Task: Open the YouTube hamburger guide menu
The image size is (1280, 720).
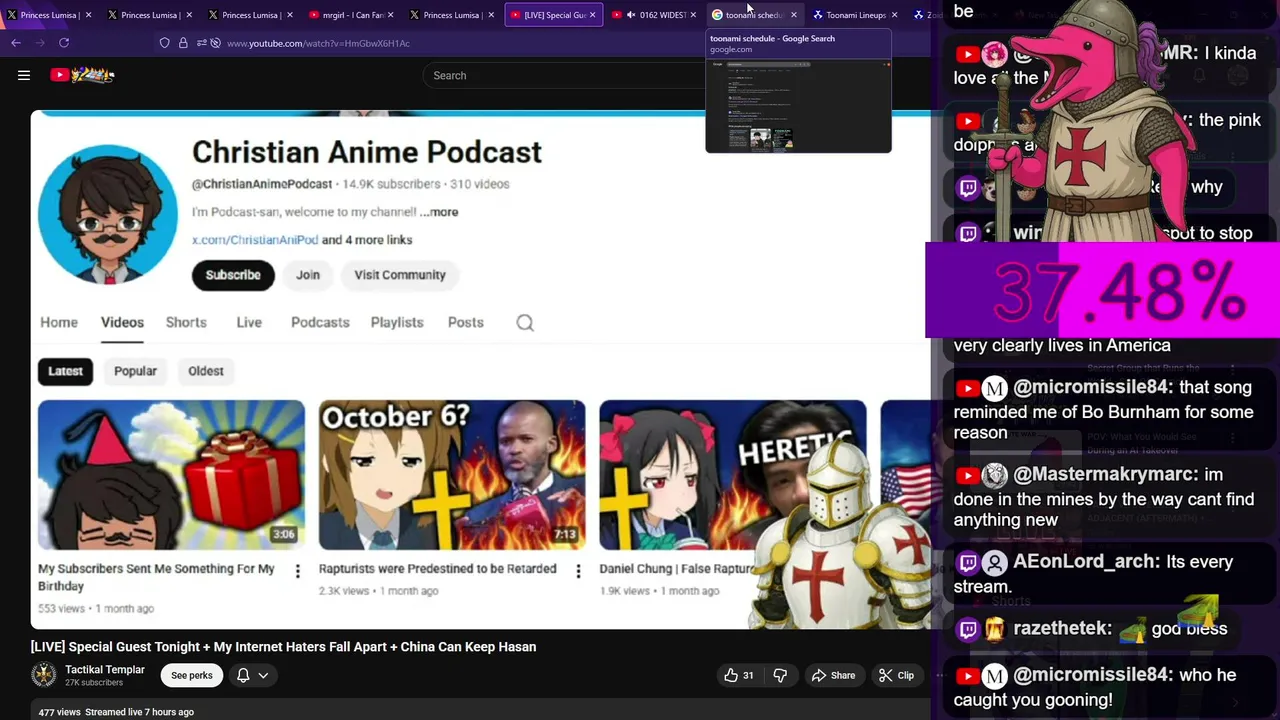Action: click(x=24, y=75)
